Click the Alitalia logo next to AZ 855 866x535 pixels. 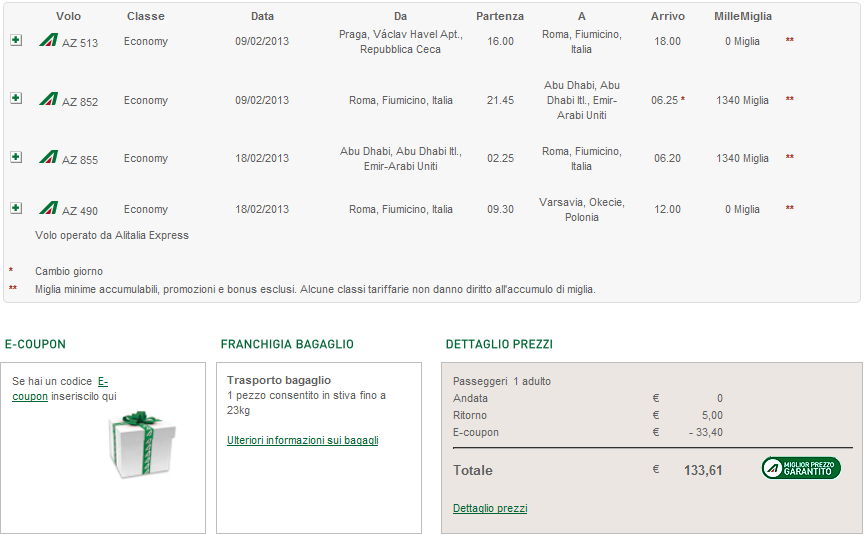(49, 157)
